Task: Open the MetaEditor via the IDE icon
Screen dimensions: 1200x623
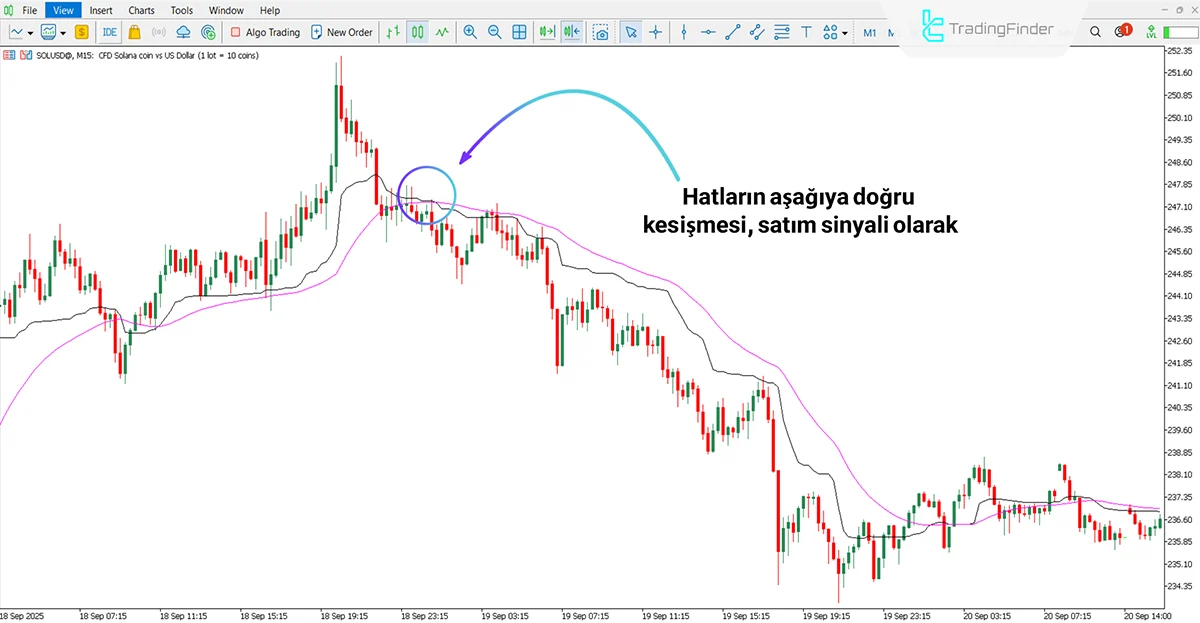Action: [109, 32]
